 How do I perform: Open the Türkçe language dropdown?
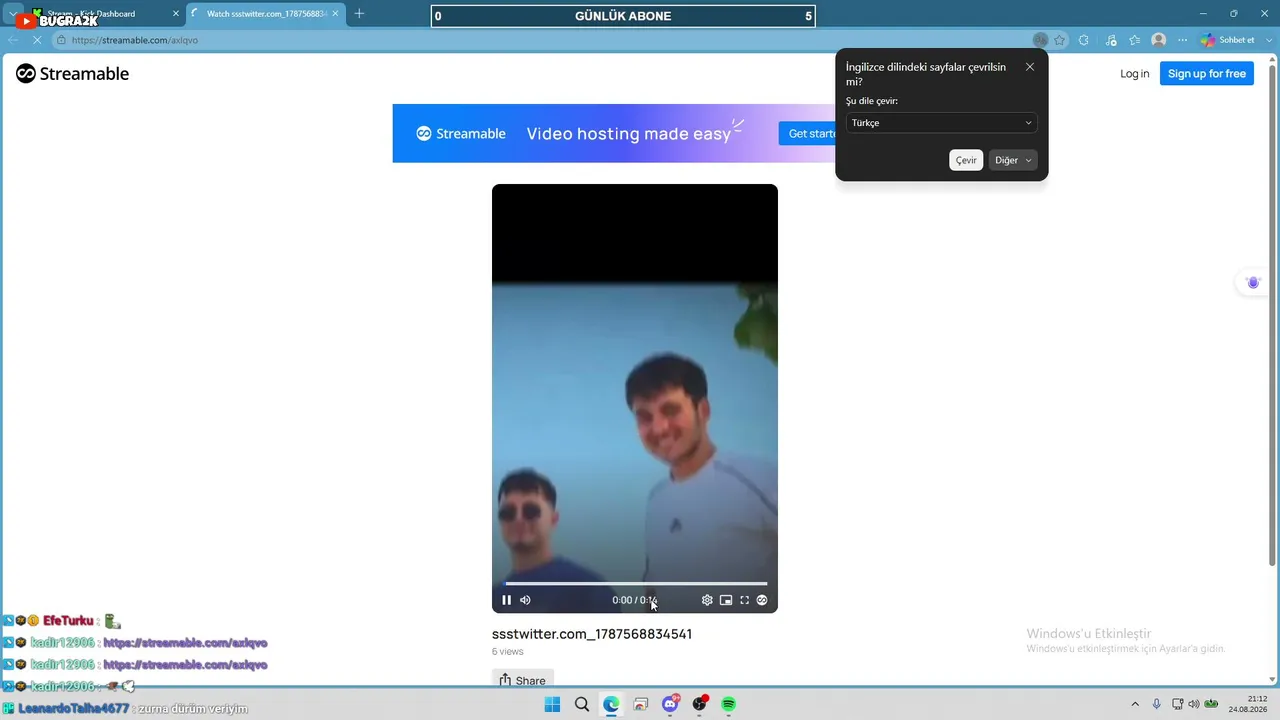pos(941,123)
